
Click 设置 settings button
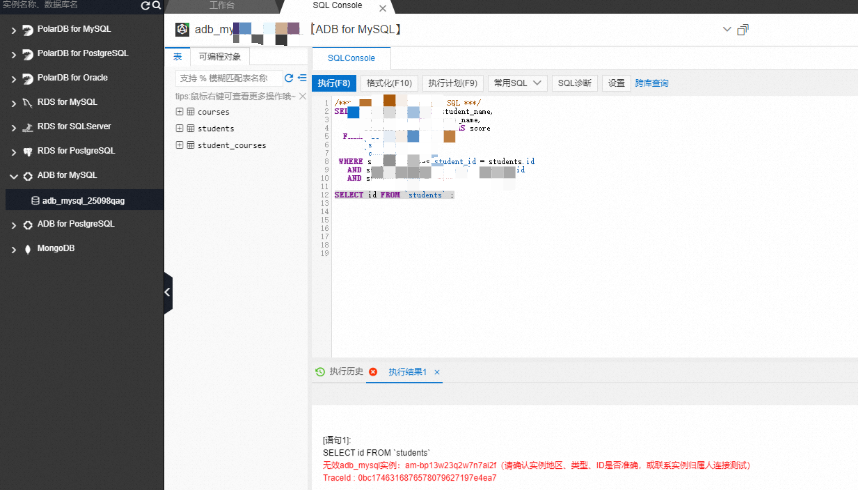[617, 83]
